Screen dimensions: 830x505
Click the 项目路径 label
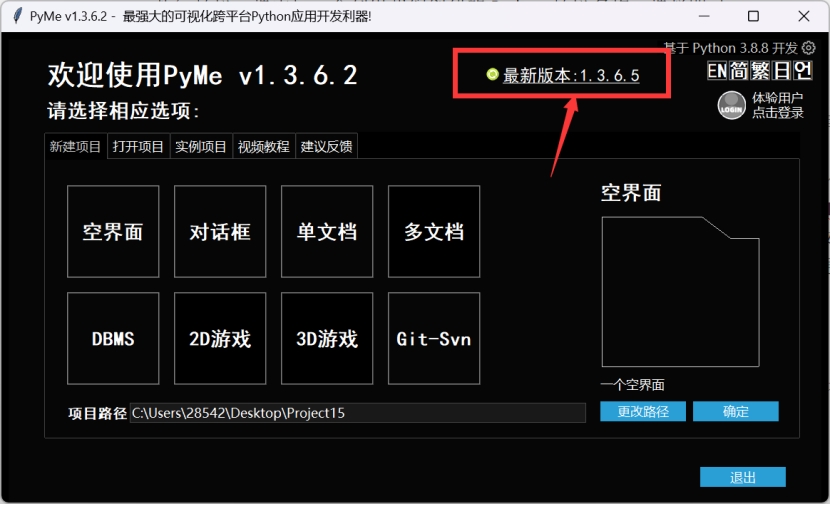pyautogui.click(x=97, y=413)
